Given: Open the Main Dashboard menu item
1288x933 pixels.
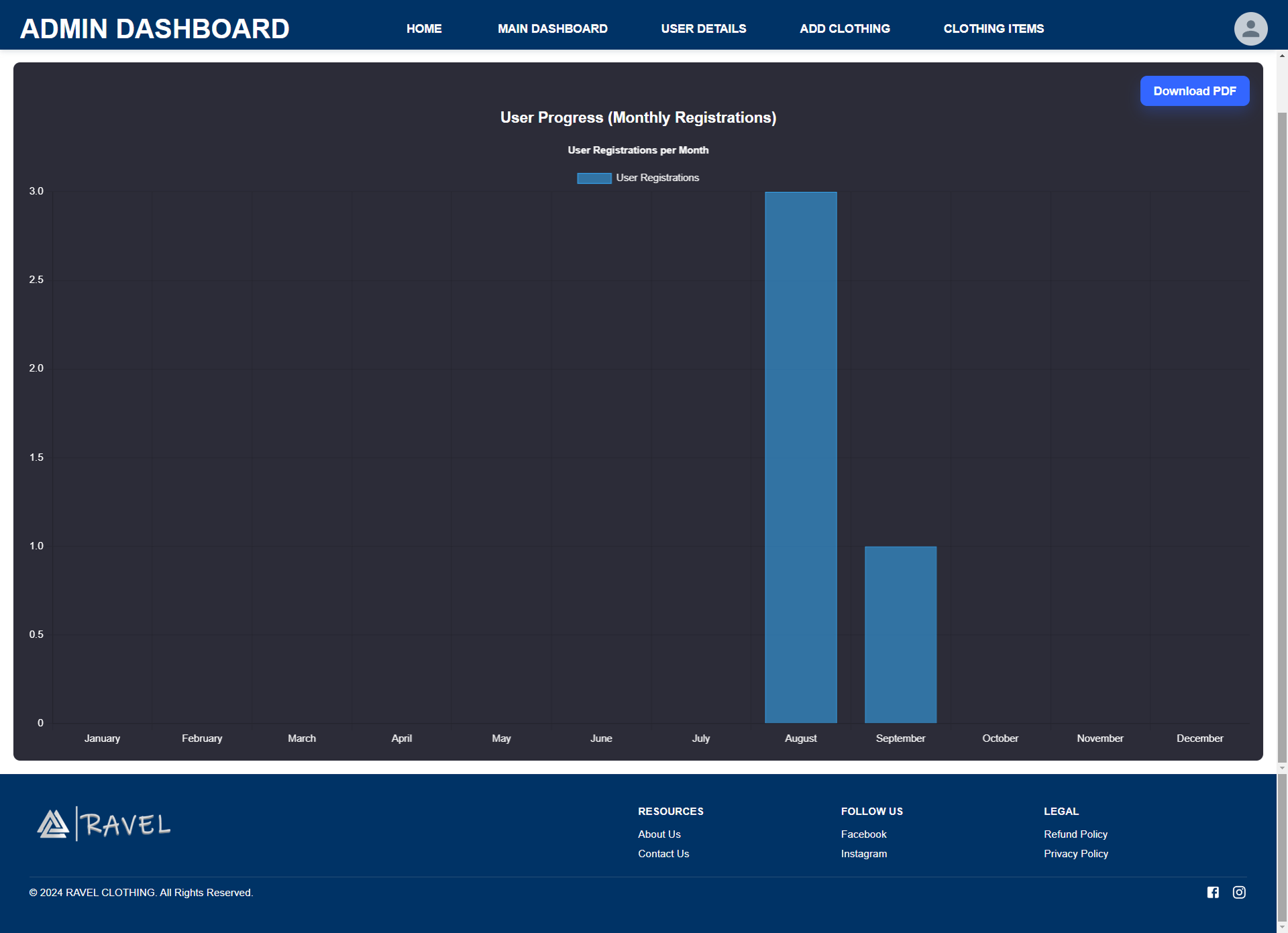Looking at the screenshot, I should click(552, 29).
